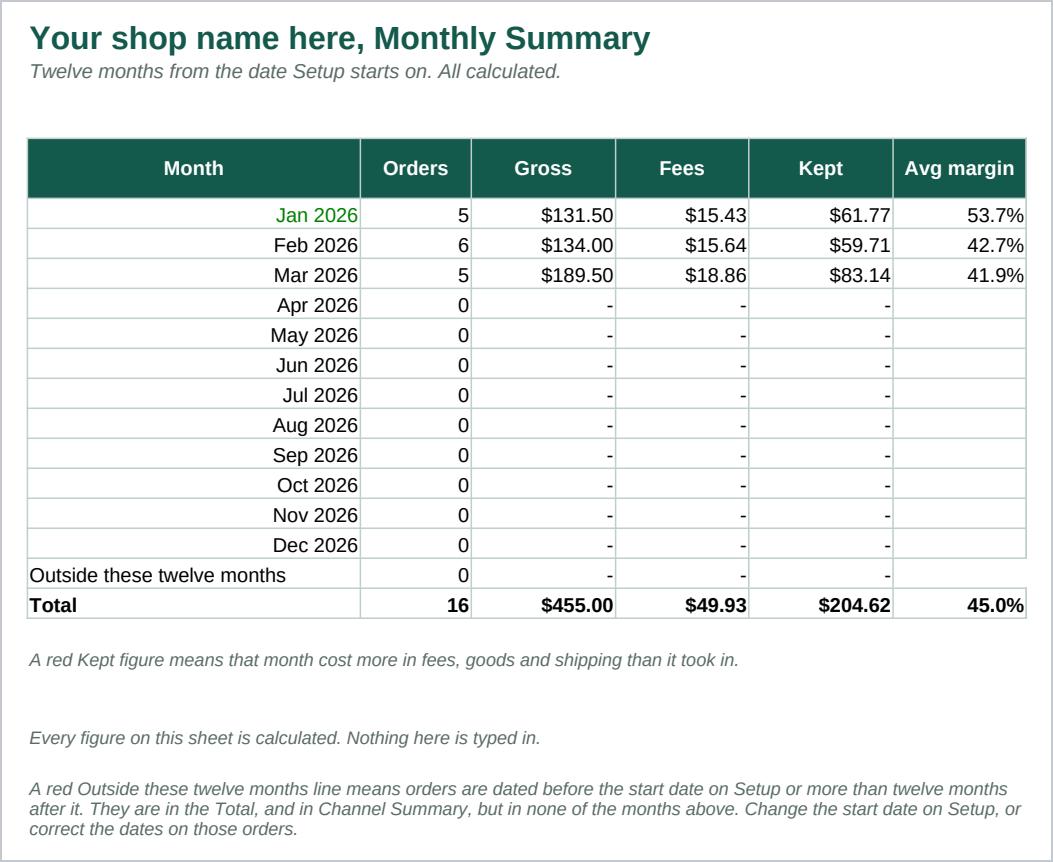The height and width of the screenshot is (862, 1053).
Task: Select the Aug 2026 month cell
Action: pos(194,425)
